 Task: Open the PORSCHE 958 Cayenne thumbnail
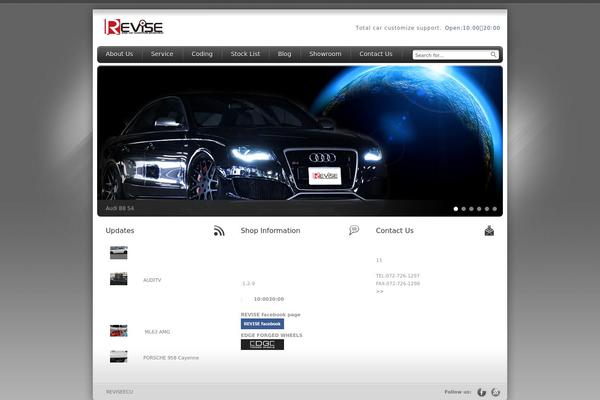tap(119, 356)
